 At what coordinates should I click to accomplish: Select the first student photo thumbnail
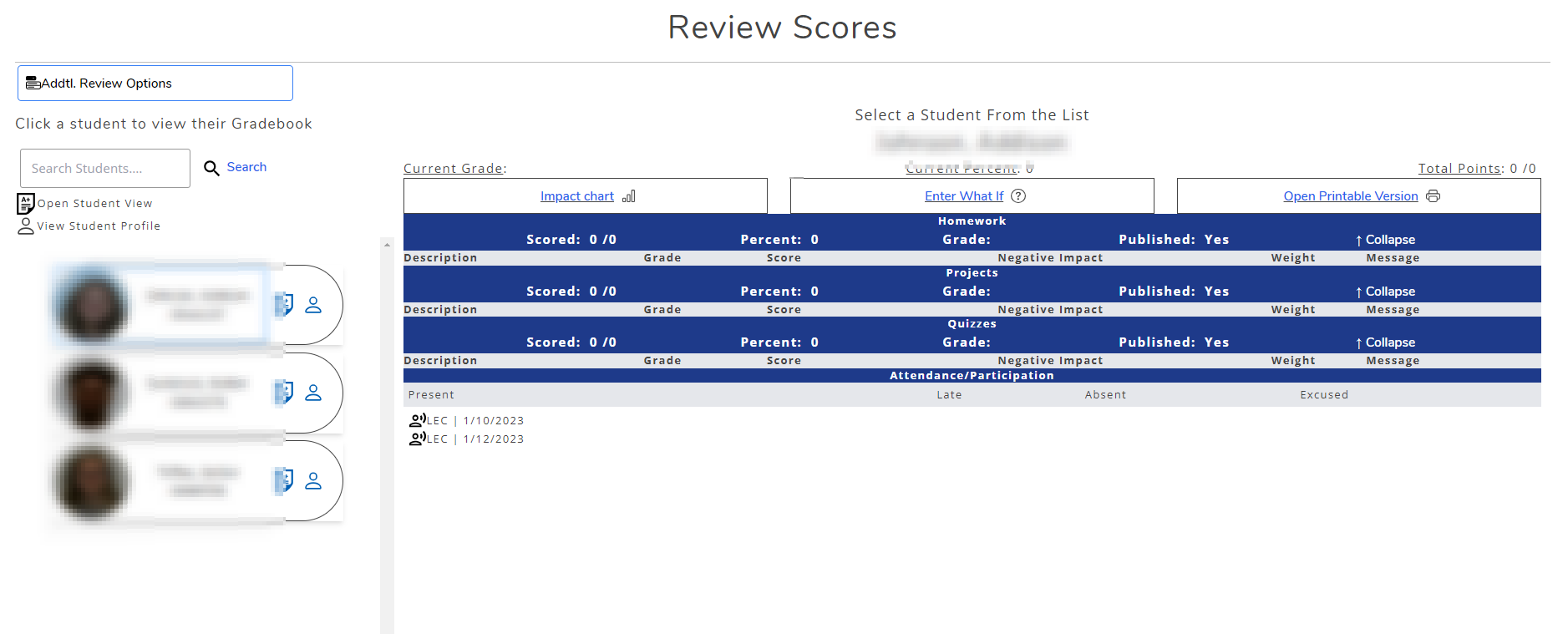pos(92,305)
